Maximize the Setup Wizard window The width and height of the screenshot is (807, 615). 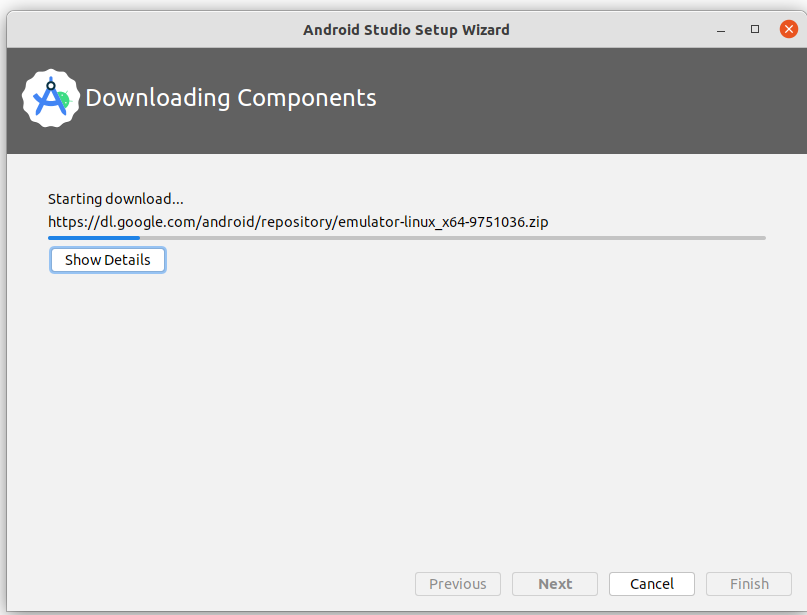755,30
